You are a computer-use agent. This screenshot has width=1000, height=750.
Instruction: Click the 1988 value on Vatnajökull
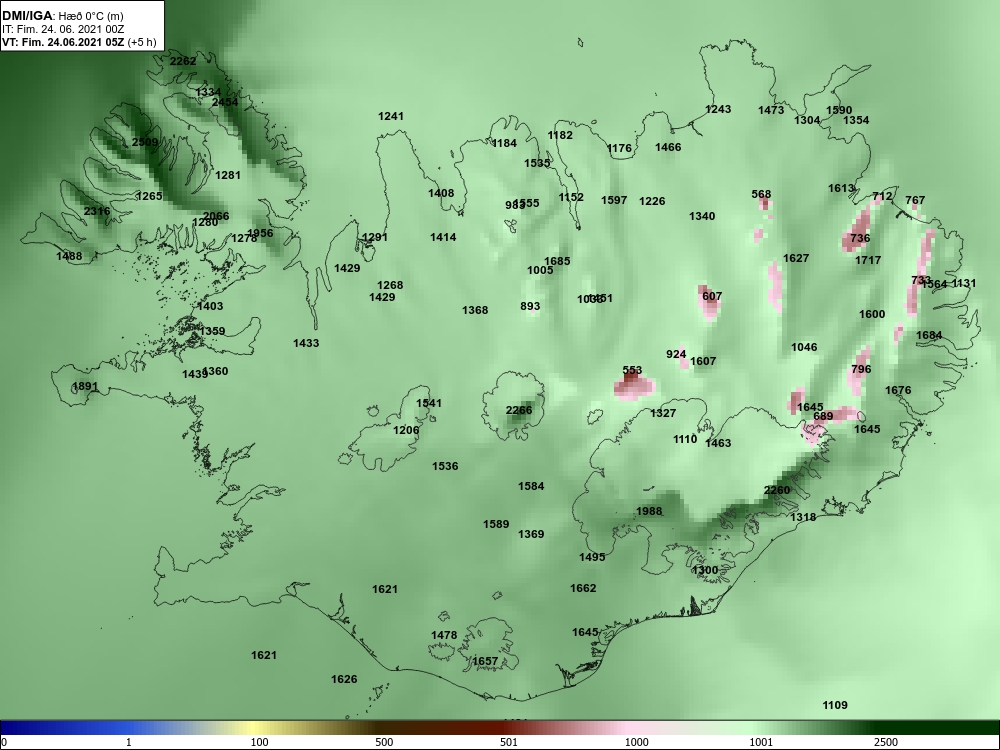[x=649, y=511]
